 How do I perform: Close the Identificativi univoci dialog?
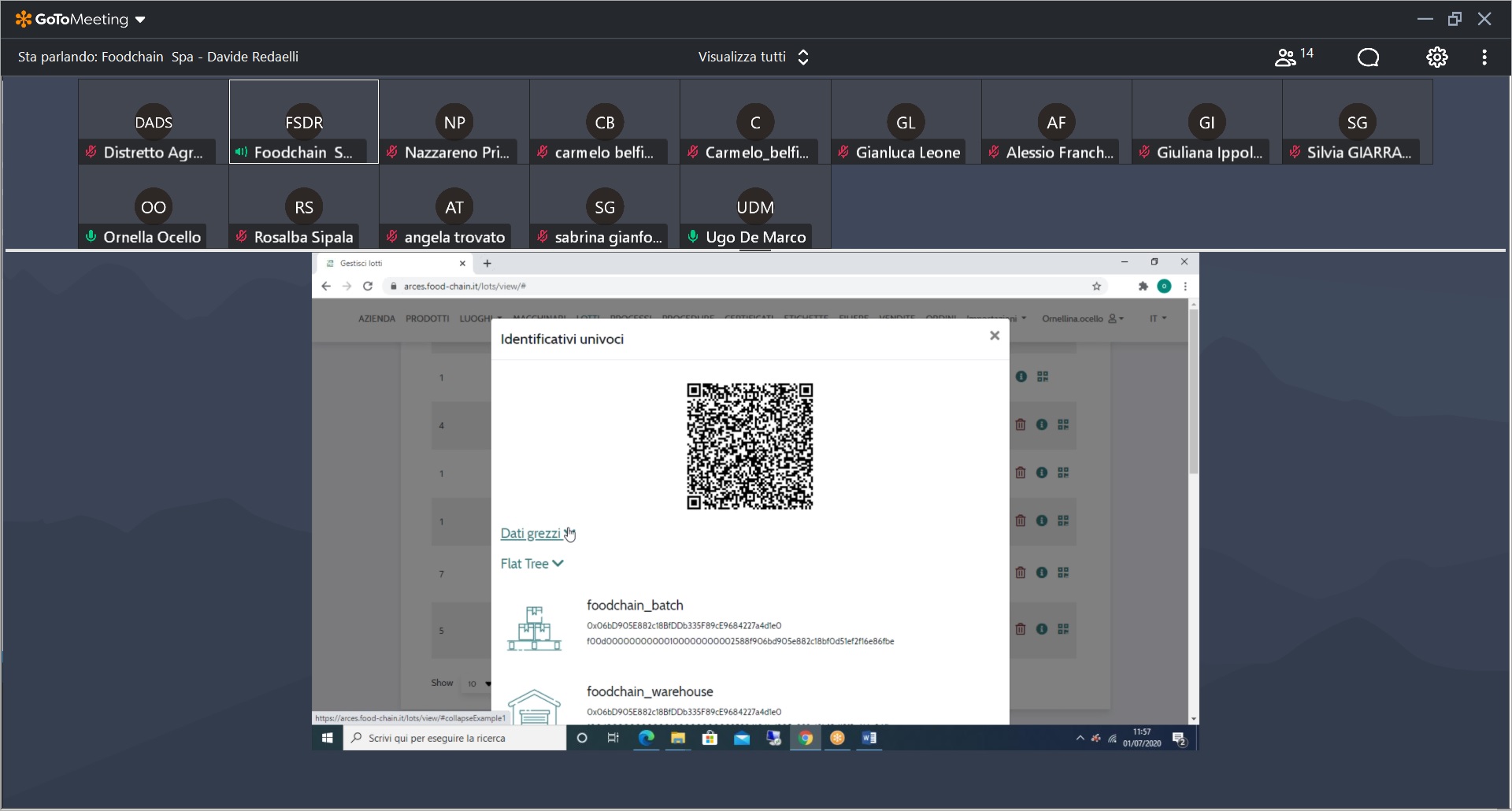(995, 335)
